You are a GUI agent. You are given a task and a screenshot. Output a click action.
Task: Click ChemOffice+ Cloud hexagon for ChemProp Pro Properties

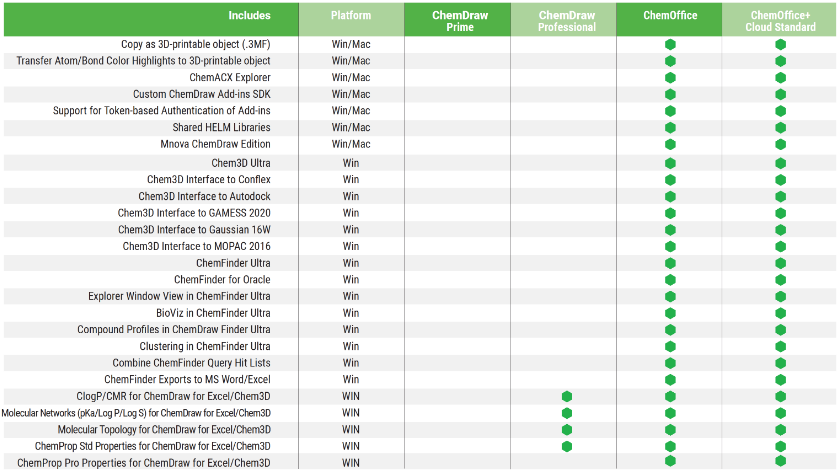[780, 461]
